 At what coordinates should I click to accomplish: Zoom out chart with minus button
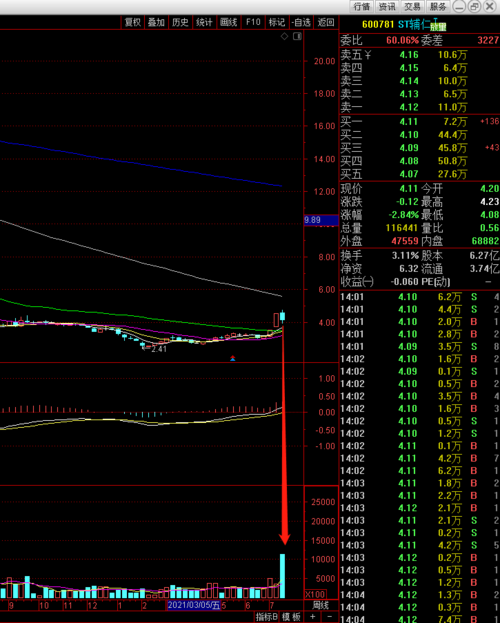329,617
